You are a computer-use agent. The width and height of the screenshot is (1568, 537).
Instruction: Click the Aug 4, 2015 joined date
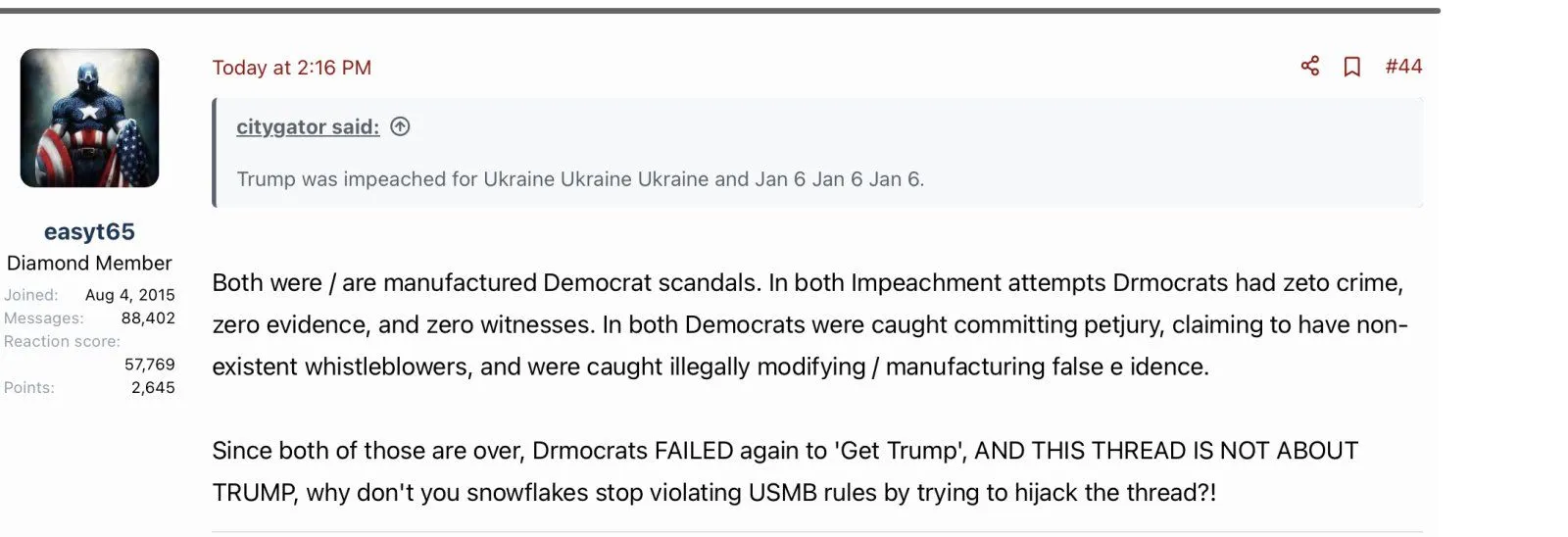(x=129, y=294)
